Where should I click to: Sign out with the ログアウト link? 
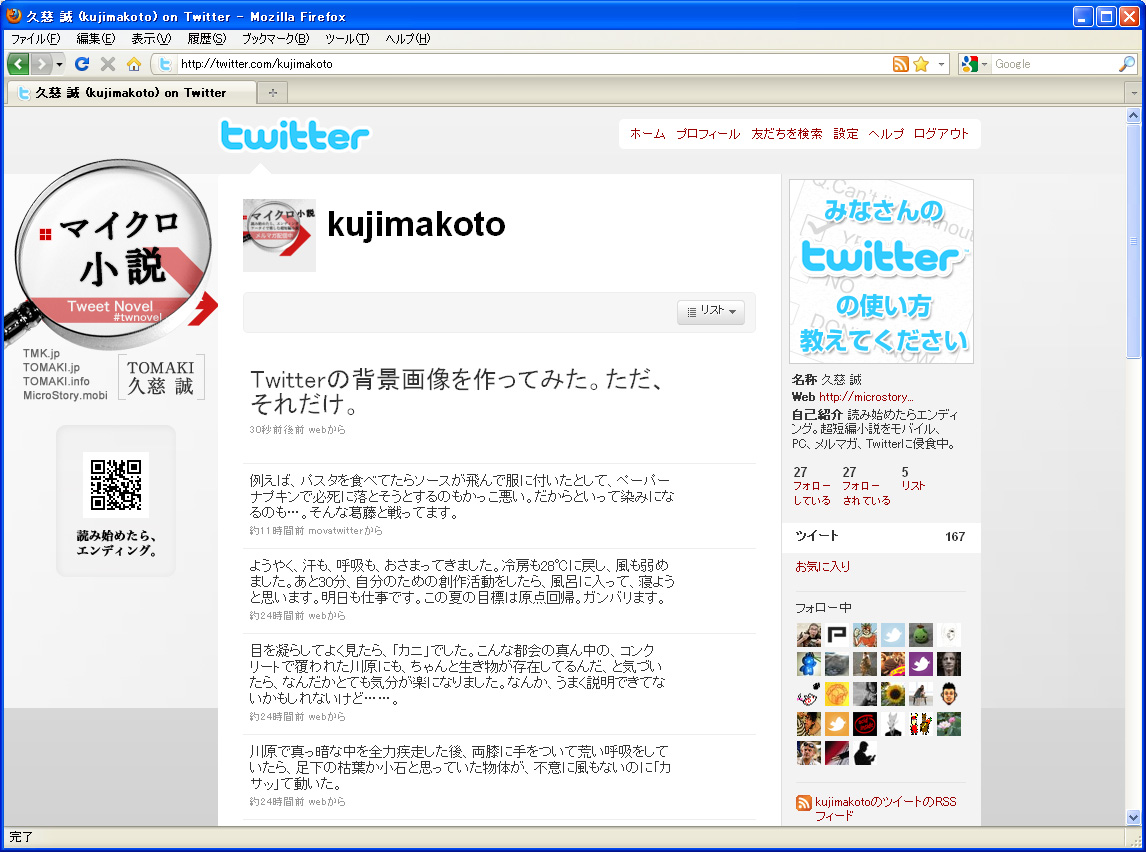coord(941,134)
